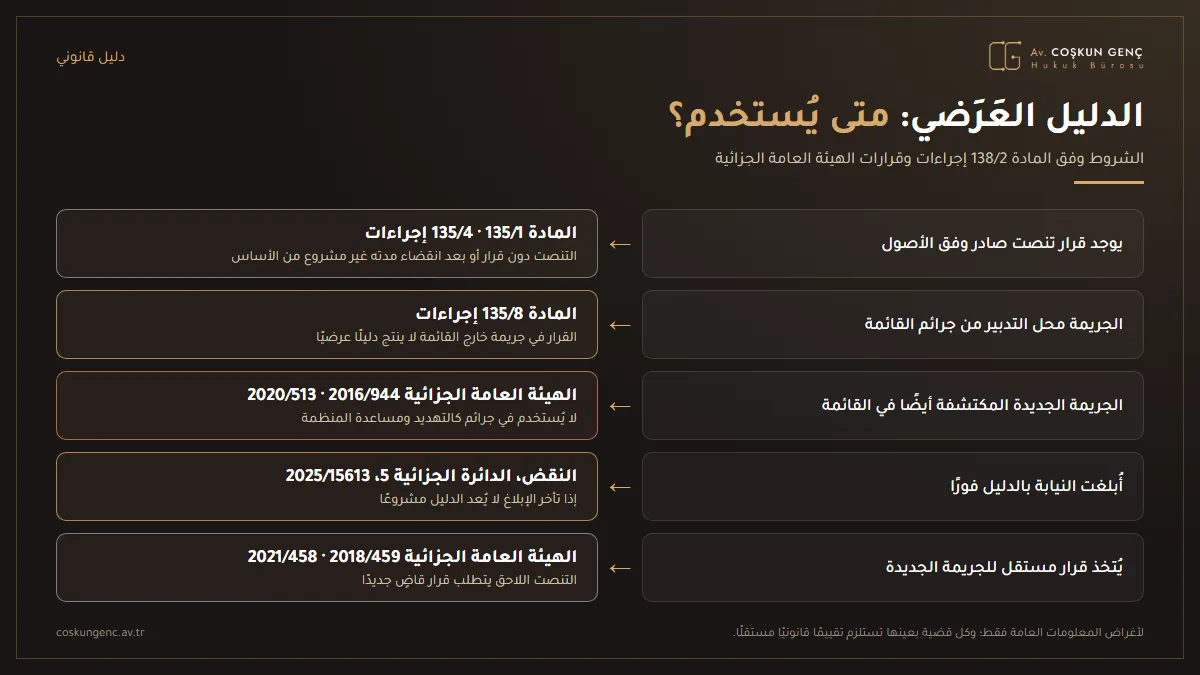The height and width of the screenshot is (675, 1200).
Task: Click the text 'لا يُستخدم في جرائم كالتهديد ومساعدة المنظمة'
Action: pyautogui.click(x=439, y=418)
